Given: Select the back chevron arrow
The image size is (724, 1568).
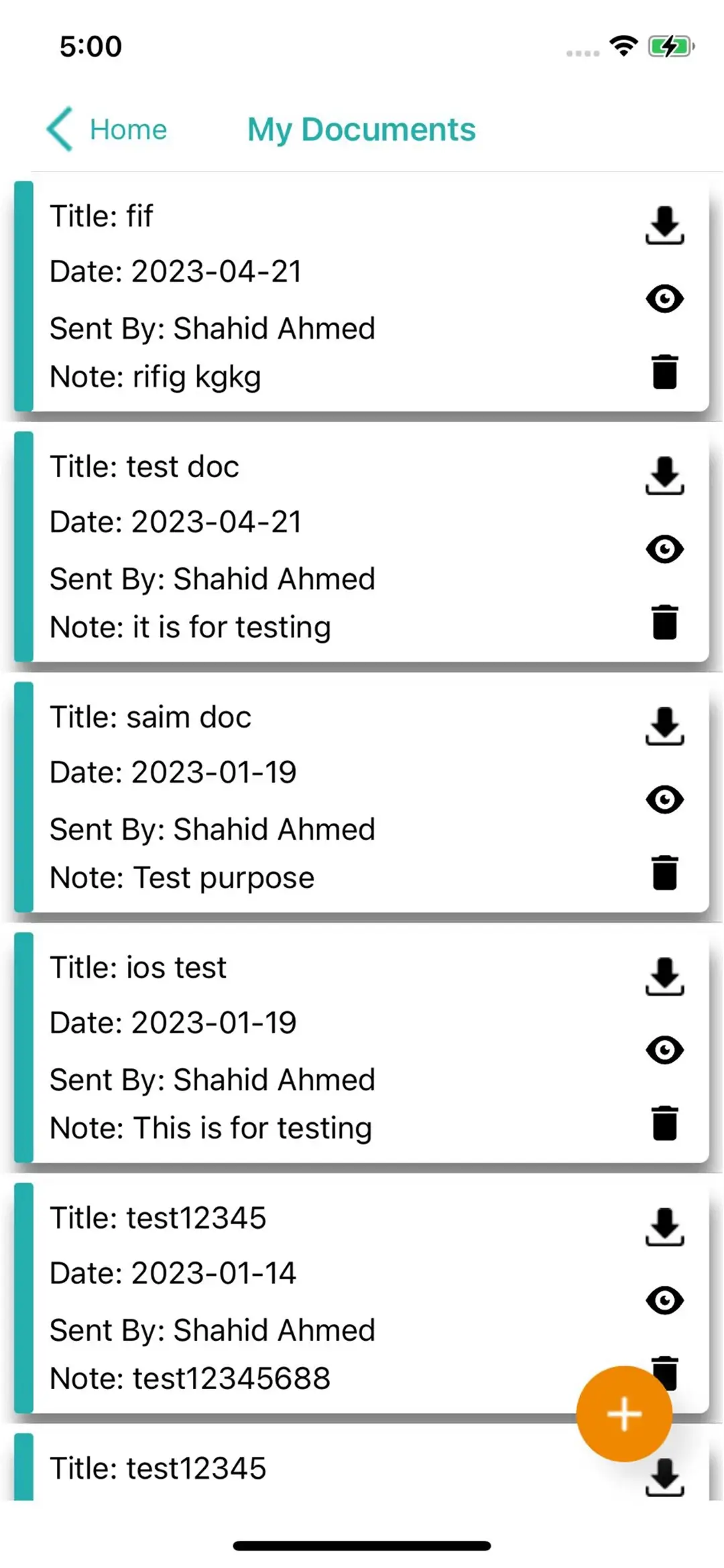Looking at the screenshot, I should point(59,129).
